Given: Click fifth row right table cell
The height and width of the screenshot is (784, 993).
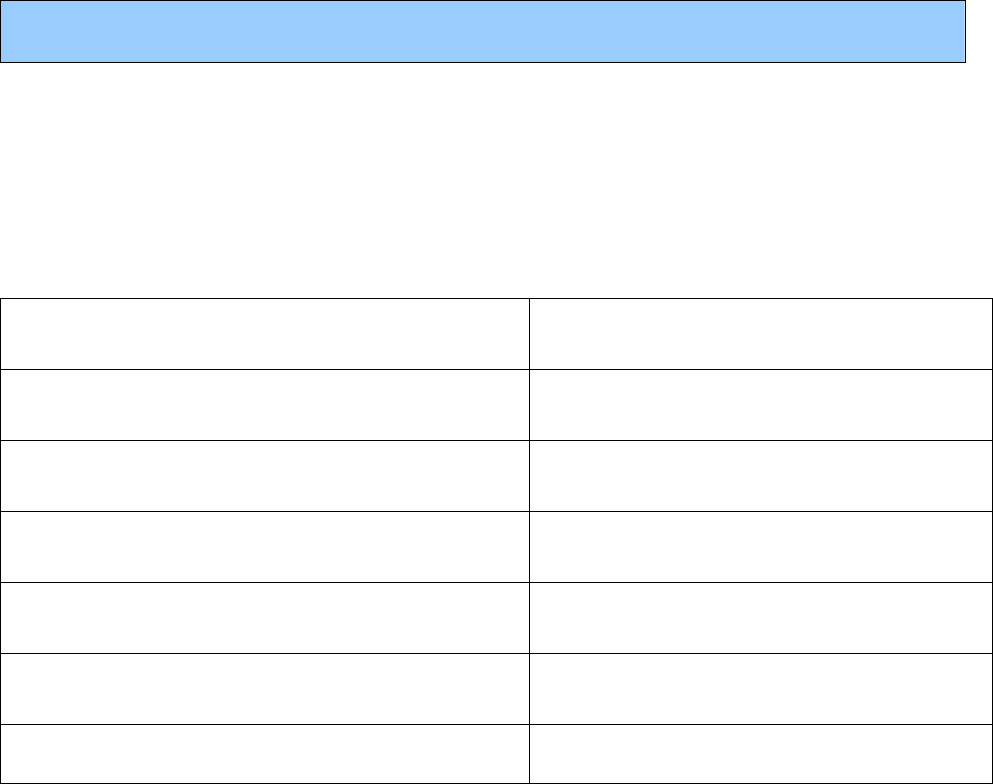Looking at the screenshot, I should click(761, 618).
